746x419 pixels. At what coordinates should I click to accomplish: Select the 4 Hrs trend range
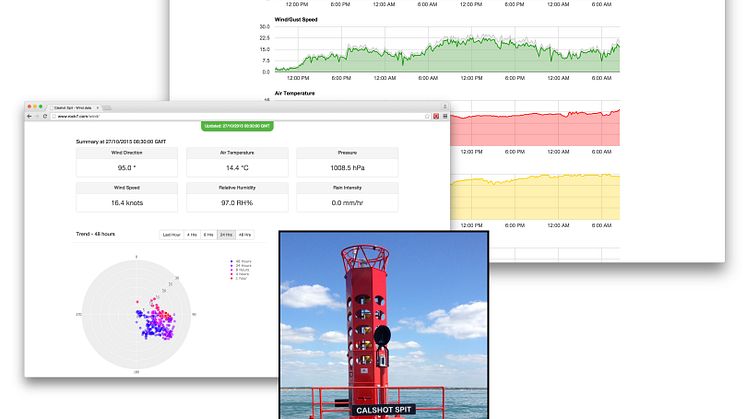pos(192,235)
